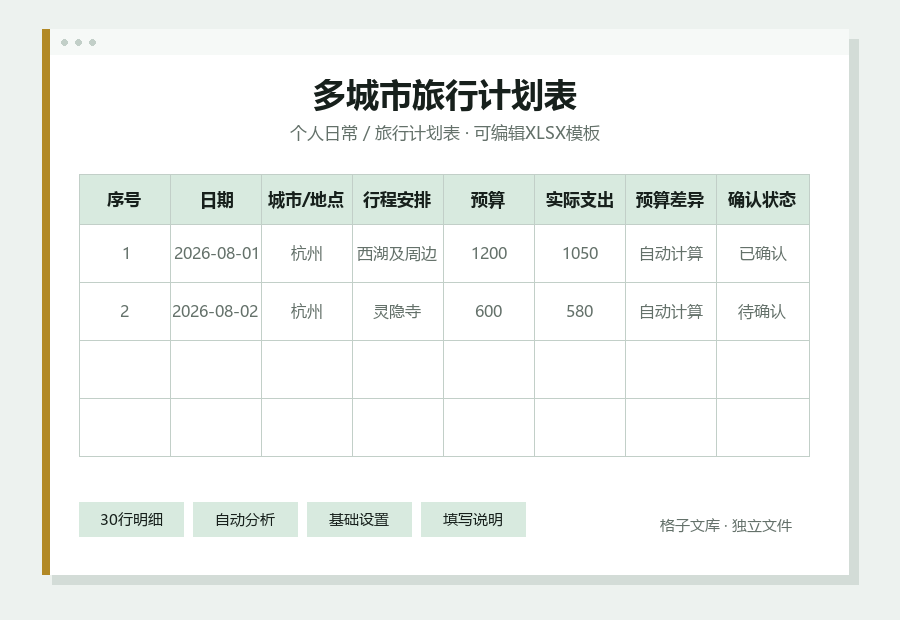Click the 待确认 status cell
Screen dimensions: 900x620
point(763,311)
